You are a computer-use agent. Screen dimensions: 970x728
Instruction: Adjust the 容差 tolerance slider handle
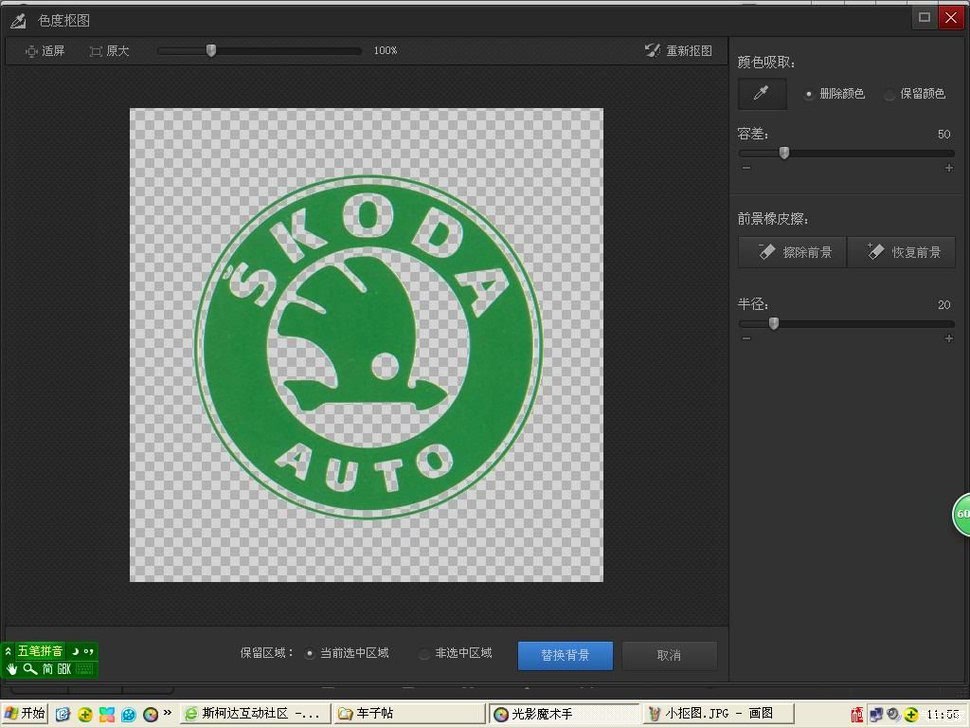click(784, 152)
